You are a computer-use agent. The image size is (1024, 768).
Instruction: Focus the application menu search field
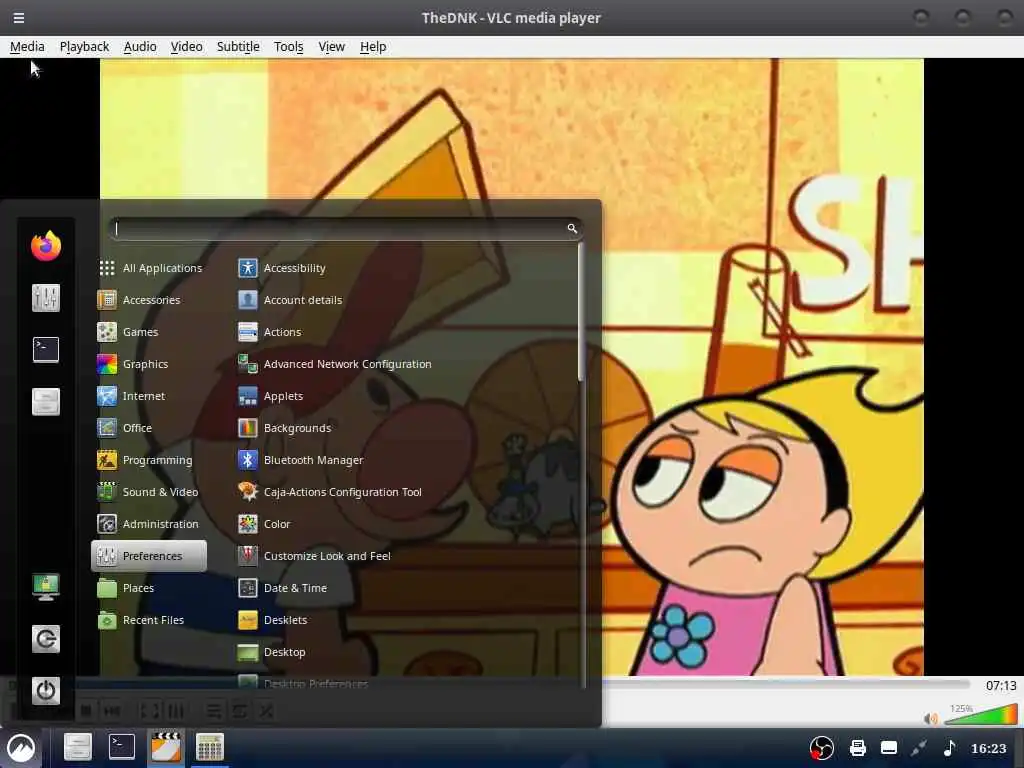pyautogui.click(x=346, y=228)
